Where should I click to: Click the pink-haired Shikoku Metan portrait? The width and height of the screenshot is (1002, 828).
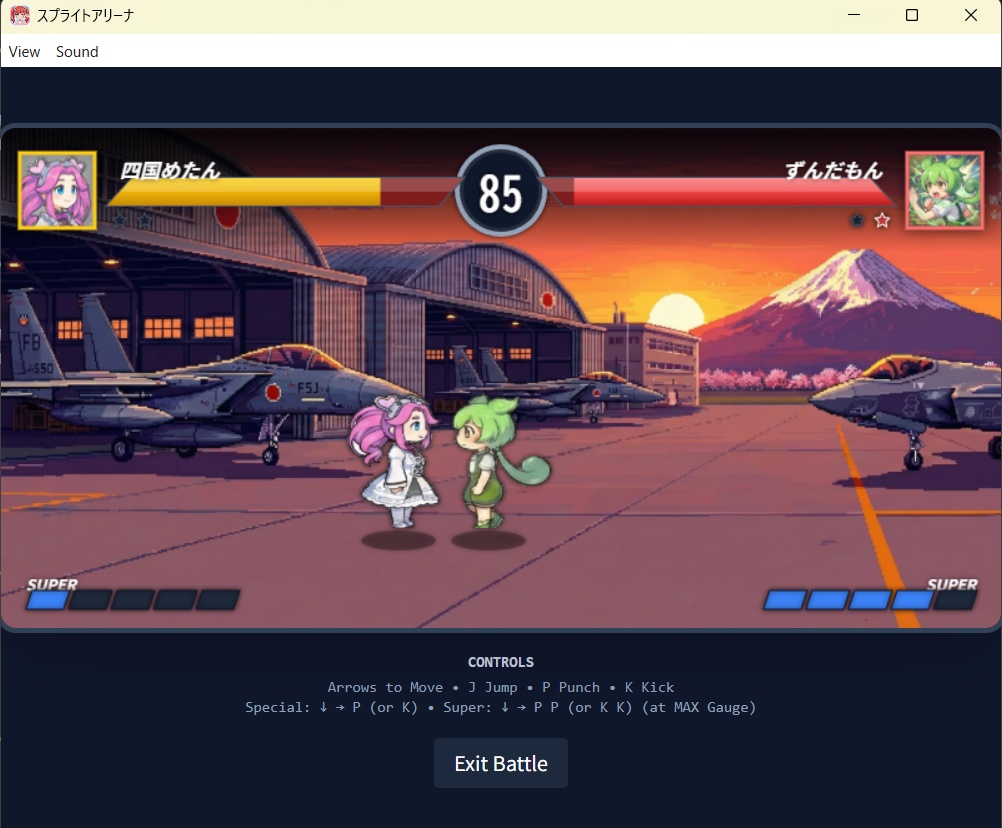coord(58,190)
